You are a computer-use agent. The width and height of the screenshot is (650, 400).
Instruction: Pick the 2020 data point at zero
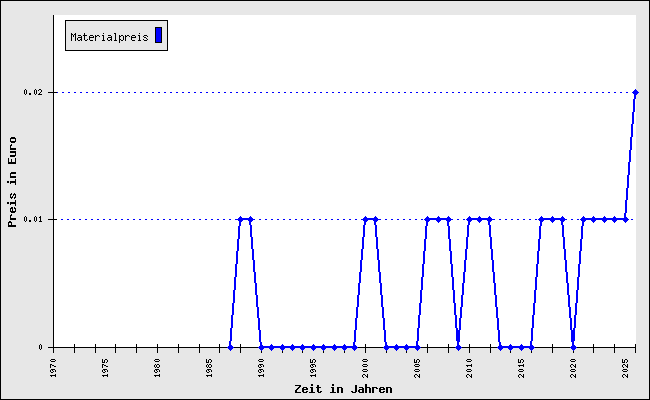click(x=573, y=347)
